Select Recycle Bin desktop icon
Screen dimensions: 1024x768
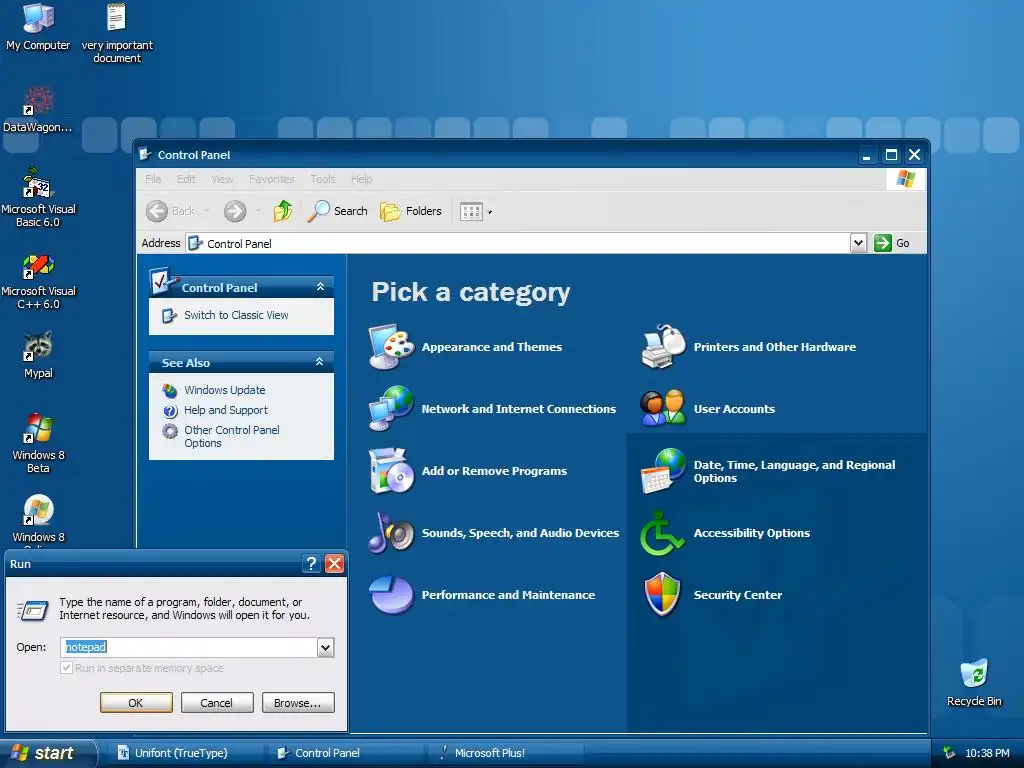(x=974, y=683)
